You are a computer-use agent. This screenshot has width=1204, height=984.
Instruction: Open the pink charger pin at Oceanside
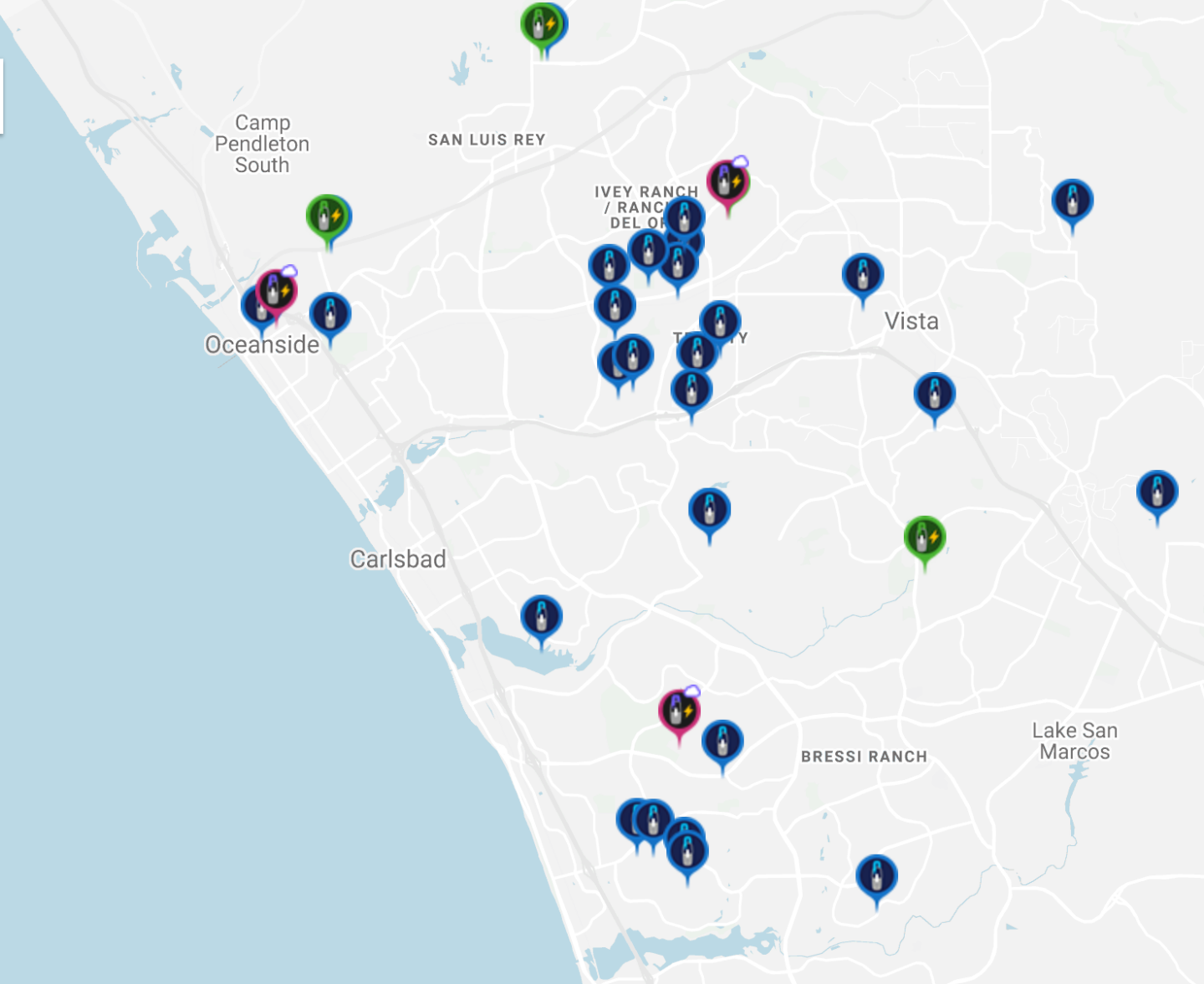pyautogui.click(x=276, y=292)
